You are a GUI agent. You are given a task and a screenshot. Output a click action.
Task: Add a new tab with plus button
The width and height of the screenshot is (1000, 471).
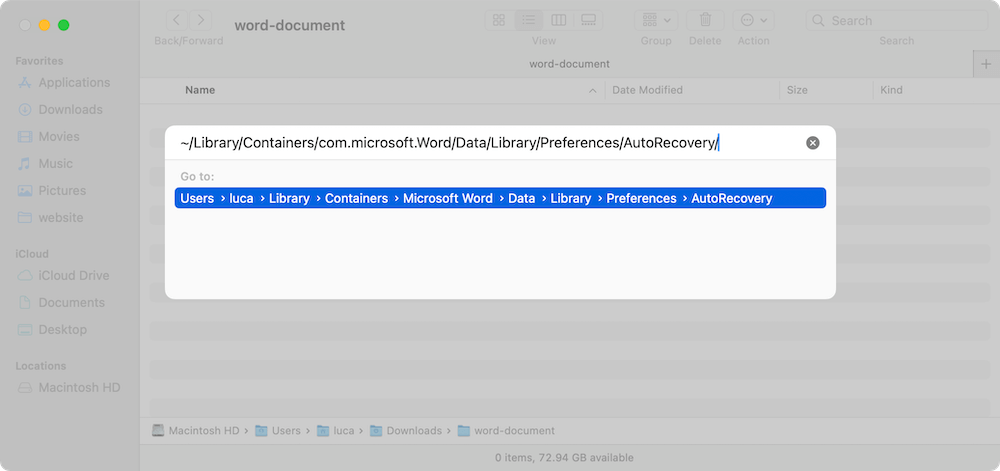click(x=986, y=64)
